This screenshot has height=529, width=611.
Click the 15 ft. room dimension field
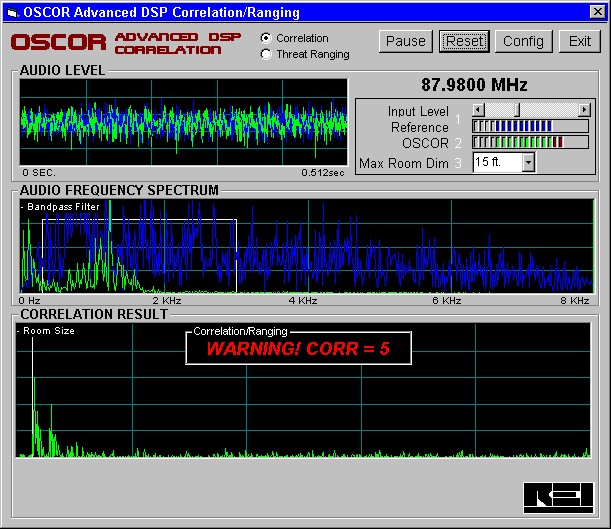(x=498, y=162)
